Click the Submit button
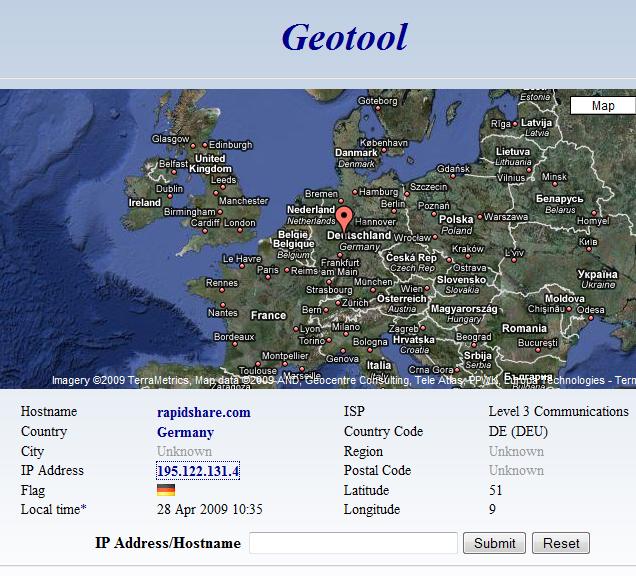The height and width of the screenshot is (576, 636). (x=494, y=543)
